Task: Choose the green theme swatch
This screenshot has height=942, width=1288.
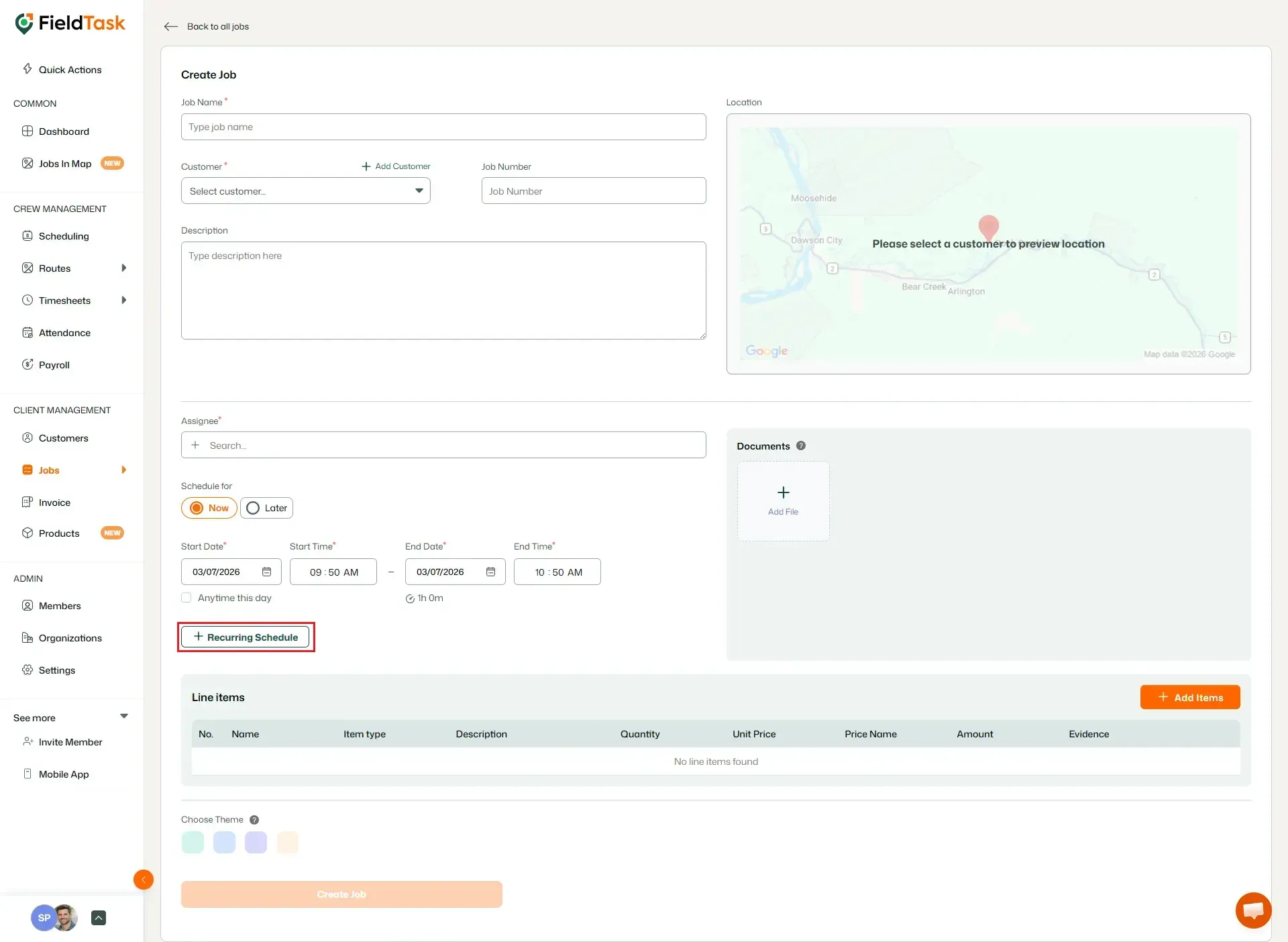Action: pos(193,842)
